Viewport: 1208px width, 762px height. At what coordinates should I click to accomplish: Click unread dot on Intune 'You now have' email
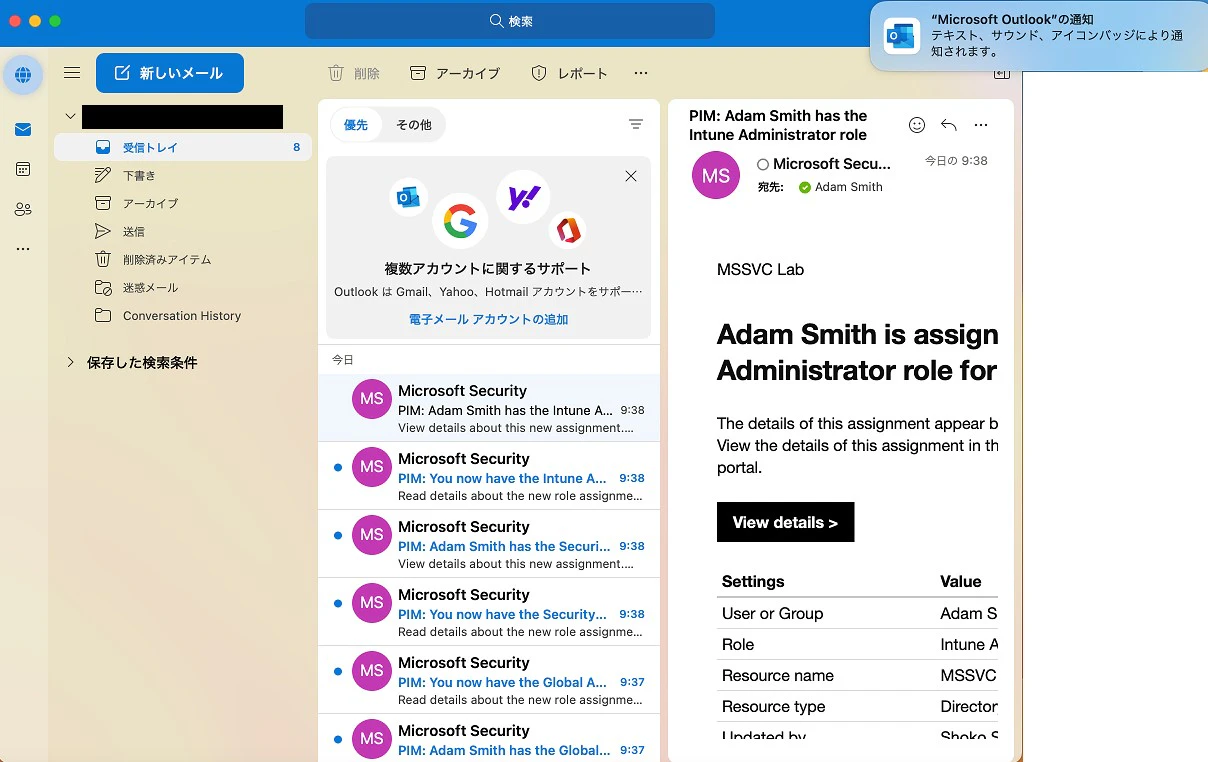pyautogui.click(x=337, y=467)
